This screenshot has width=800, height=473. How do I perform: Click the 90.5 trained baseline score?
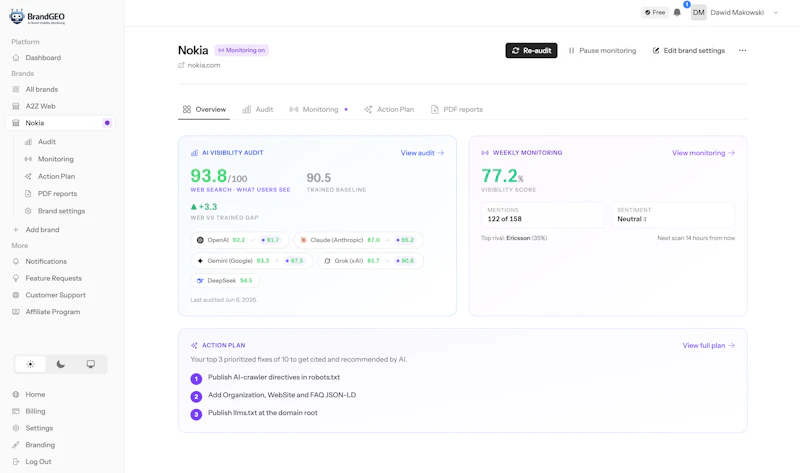[319, 178]
